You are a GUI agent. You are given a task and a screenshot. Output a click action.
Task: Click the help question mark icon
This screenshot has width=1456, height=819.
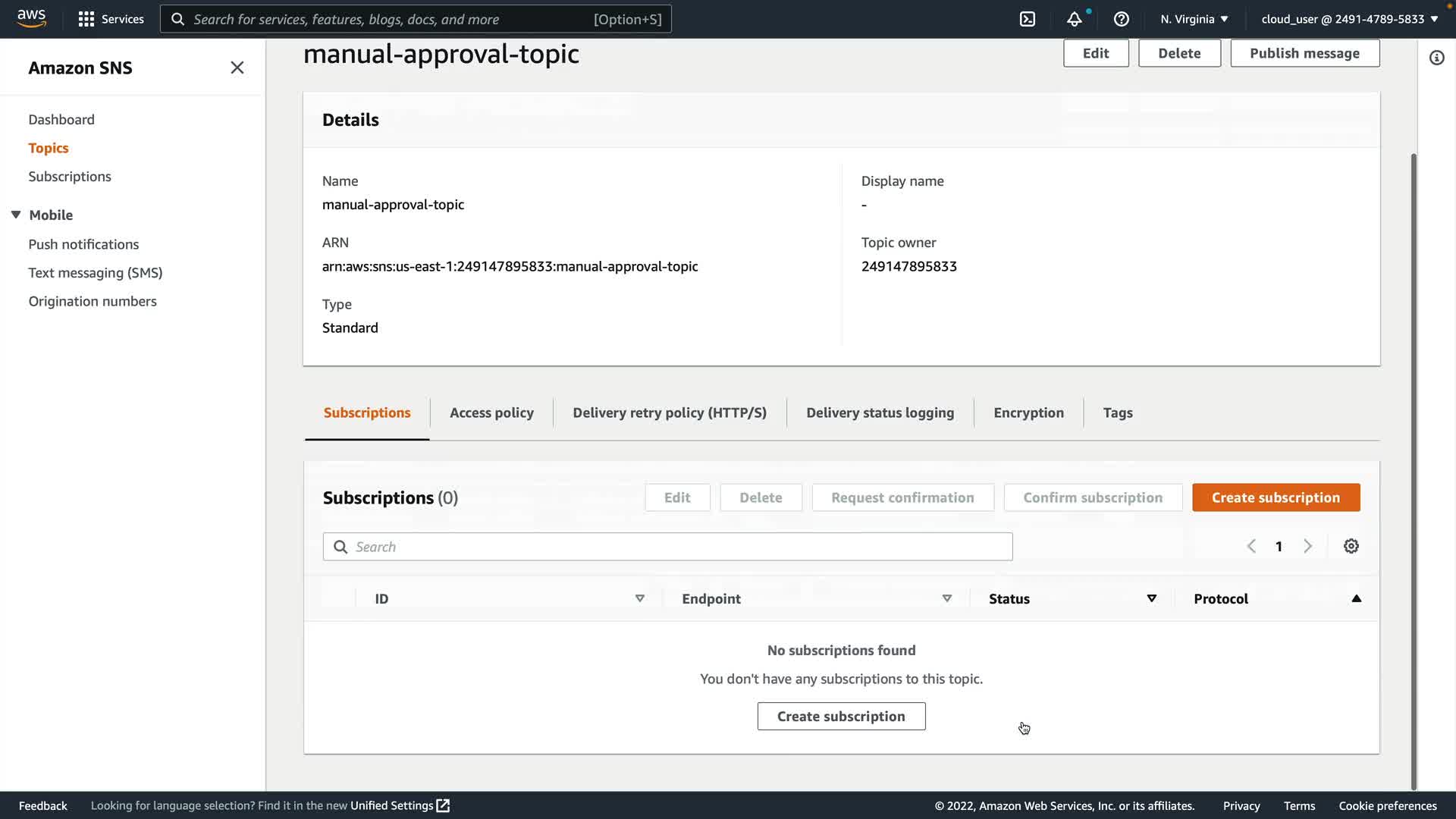[1121, 19]
